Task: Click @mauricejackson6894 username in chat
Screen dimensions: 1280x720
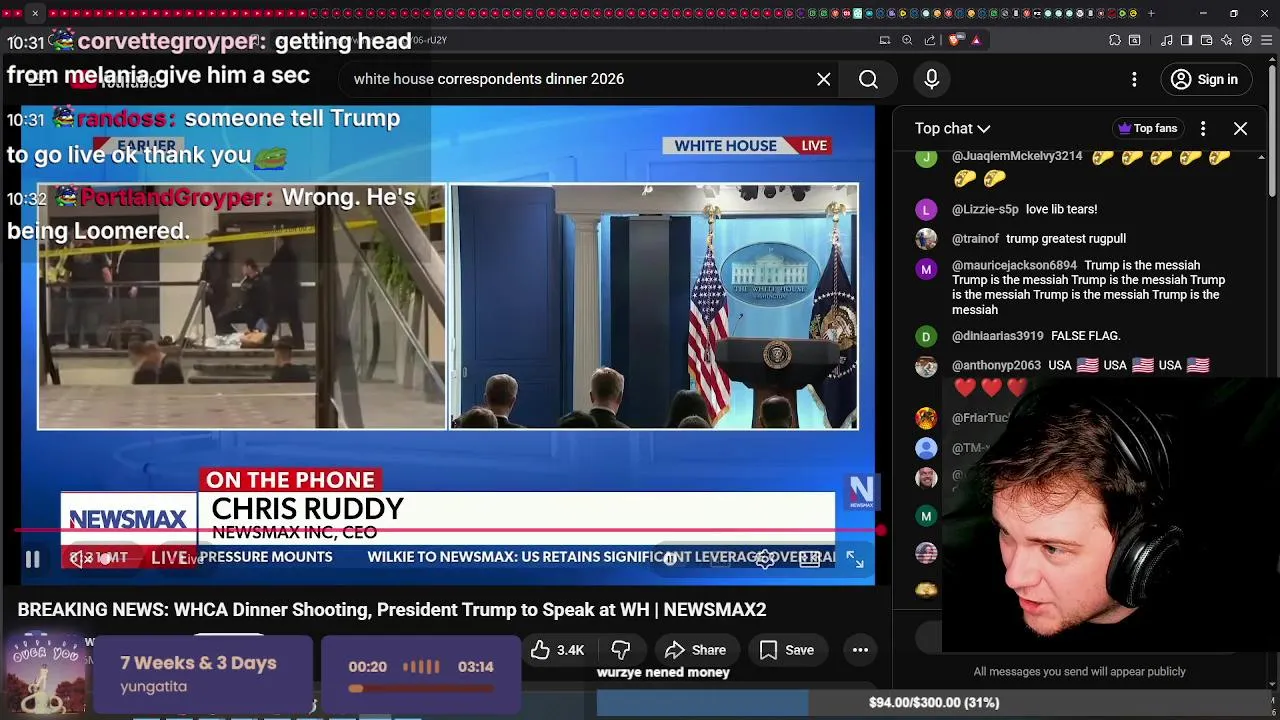Action: coord(1014,266)
